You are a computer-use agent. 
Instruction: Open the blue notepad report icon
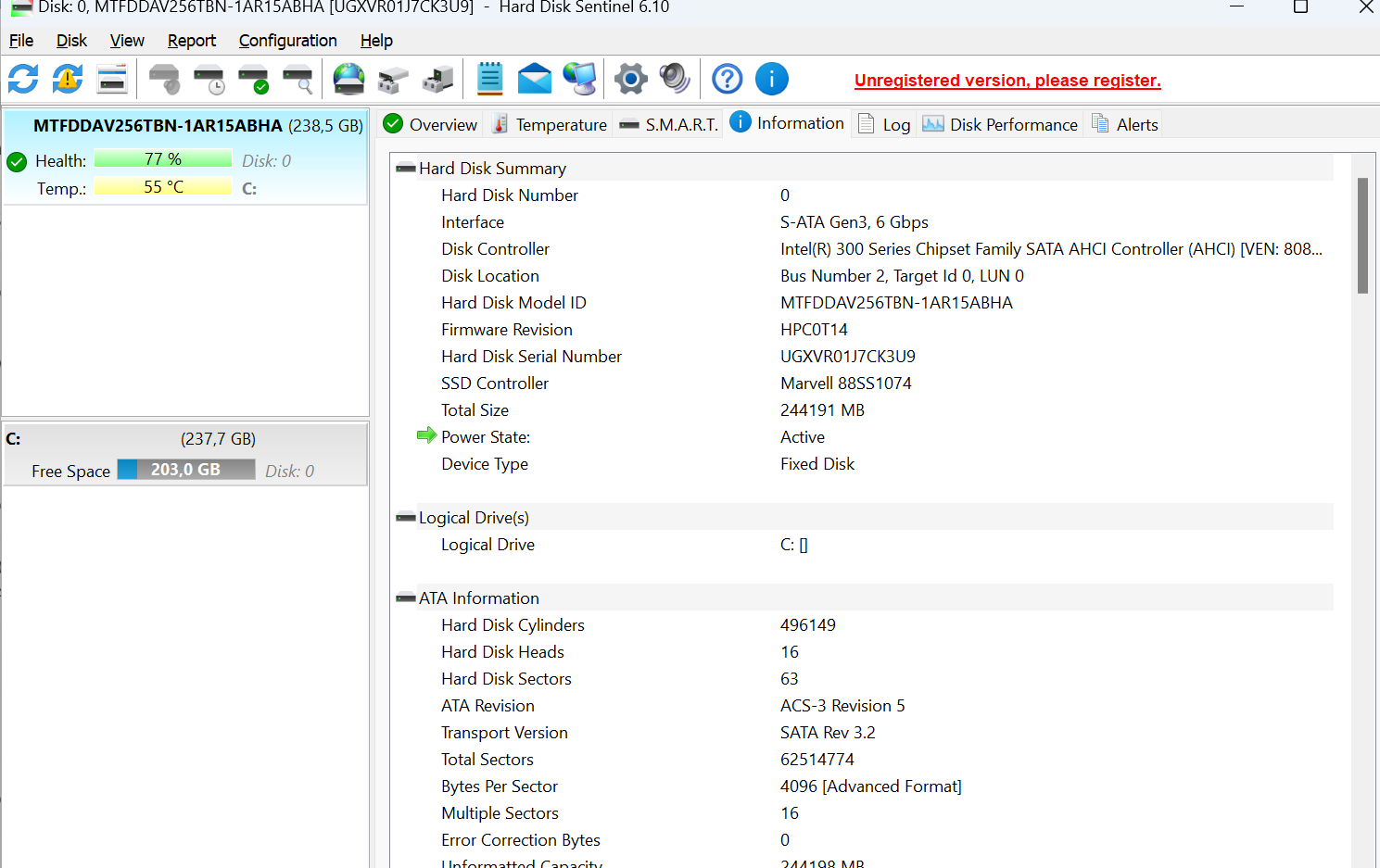point(489,79)
